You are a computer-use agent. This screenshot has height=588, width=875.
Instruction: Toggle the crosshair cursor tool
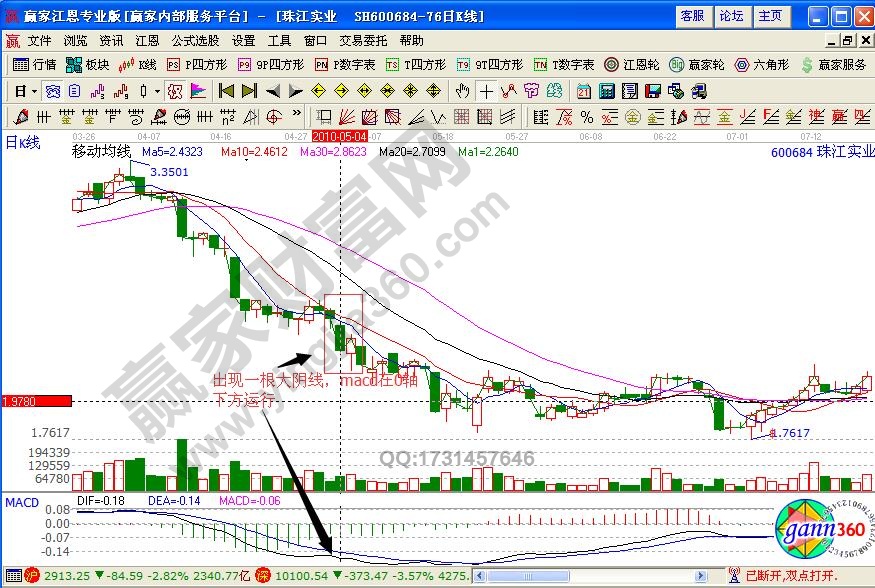[486, 90]
